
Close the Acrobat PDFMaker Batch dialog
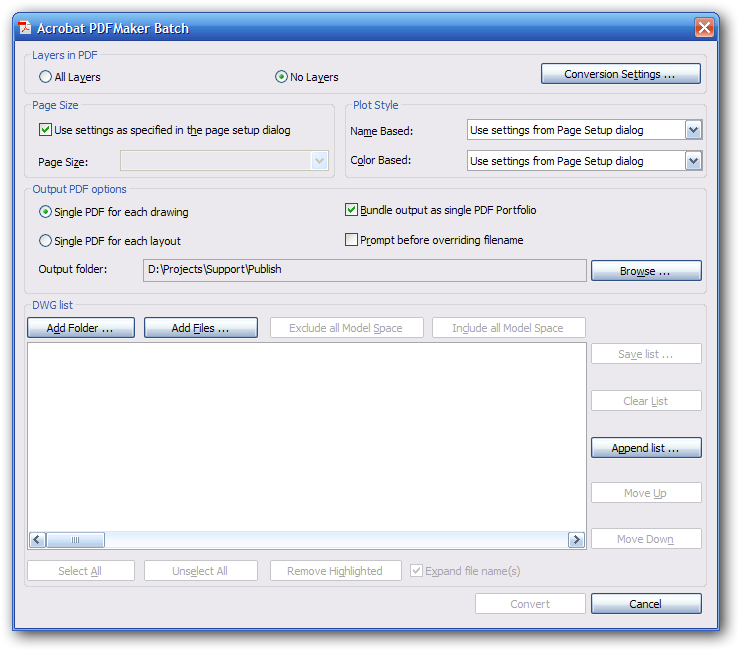pos(704,28)
